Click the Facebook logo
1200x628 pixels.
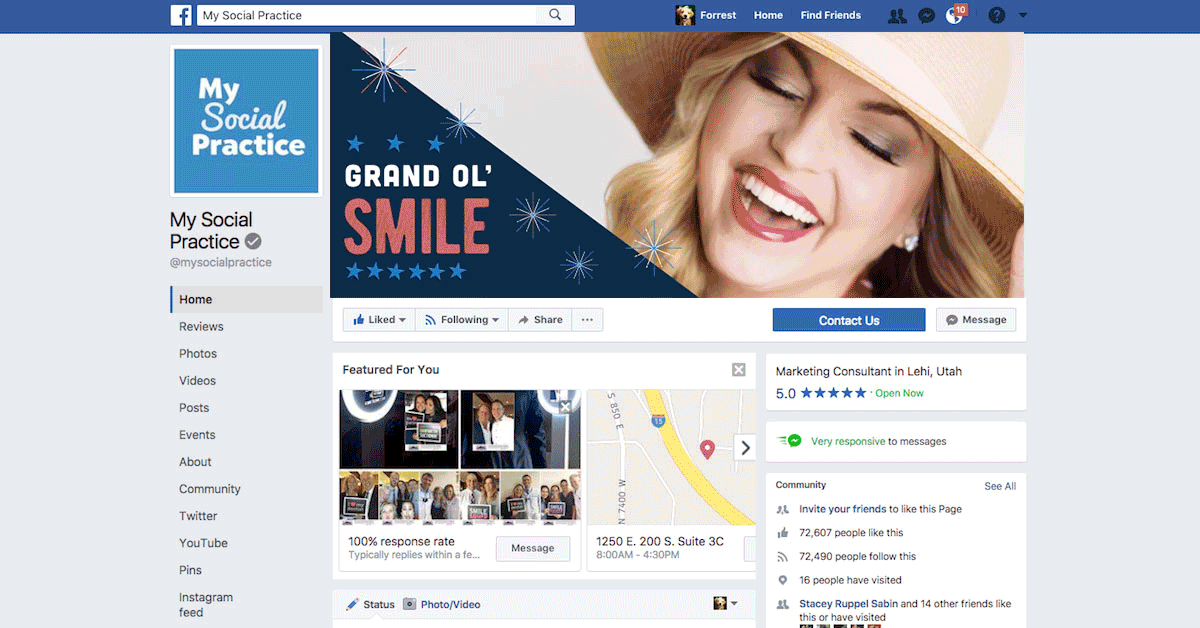[181, 15]
